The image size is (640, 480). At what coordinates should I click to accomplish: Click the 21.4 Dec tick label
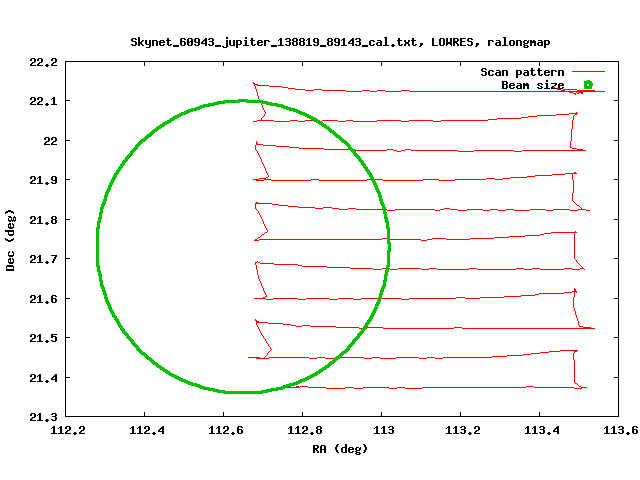(x=43, y=378)
